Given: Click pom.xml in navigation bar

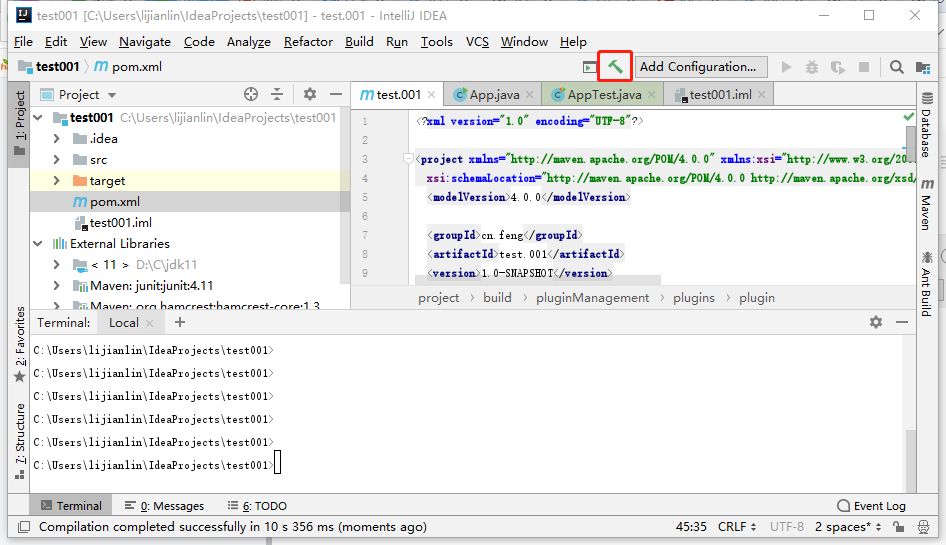Looking at the screenshot, I should 128,67.
